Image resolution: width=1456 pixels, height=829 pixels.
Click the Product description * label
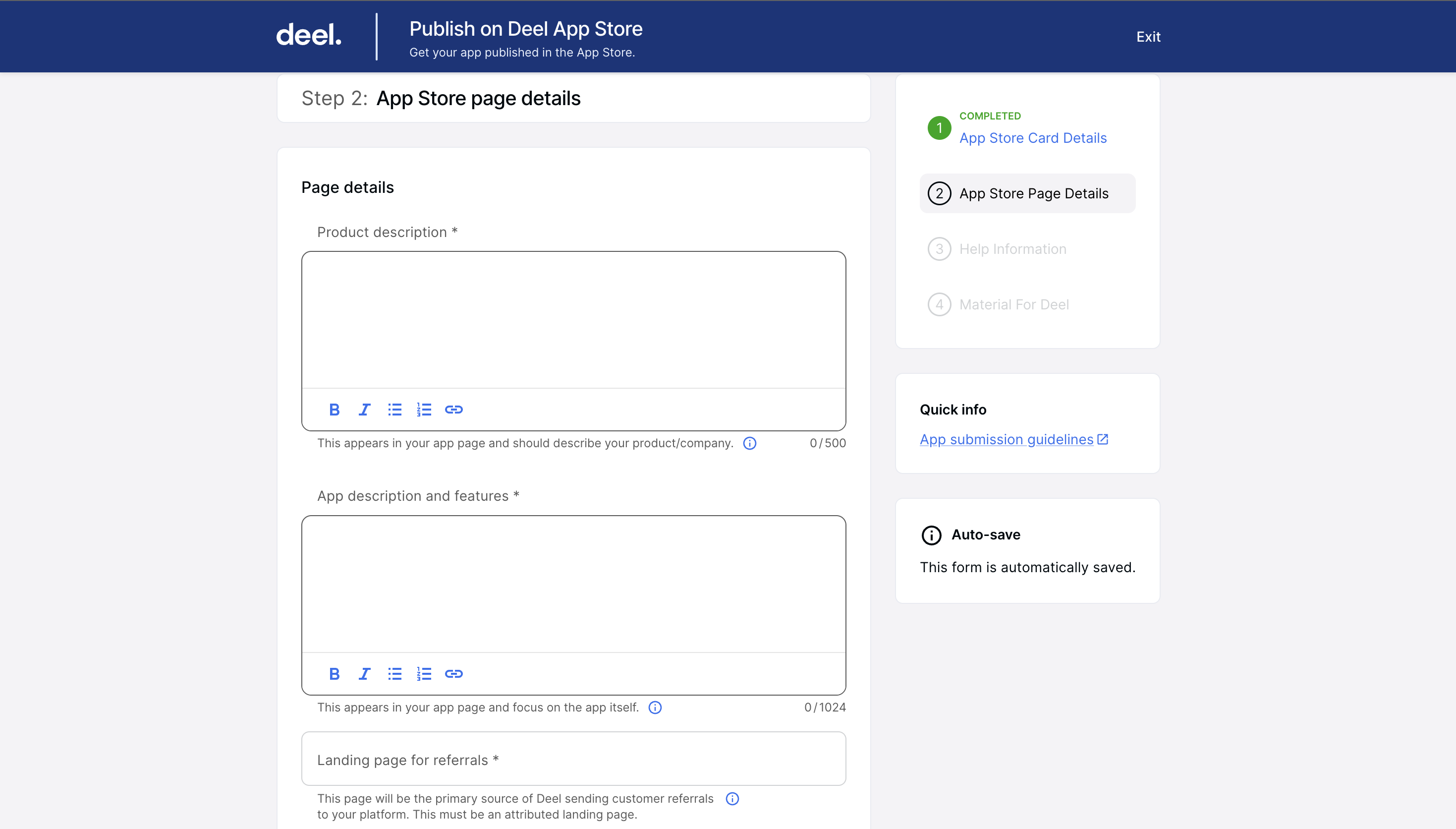tap(388, 233)
